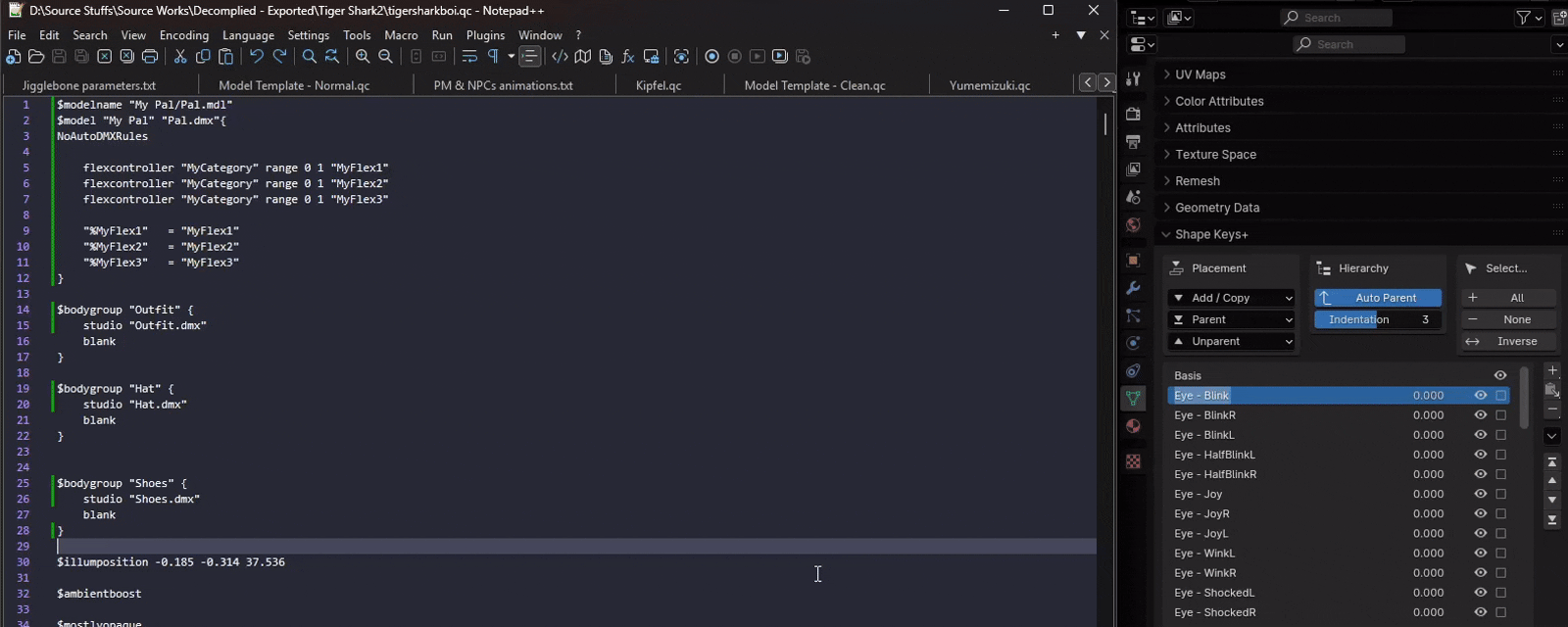The width and height of the screenshot is (1568, 627).
Task: Check the box for Eye - JoyR
Action: [1500, 513]
